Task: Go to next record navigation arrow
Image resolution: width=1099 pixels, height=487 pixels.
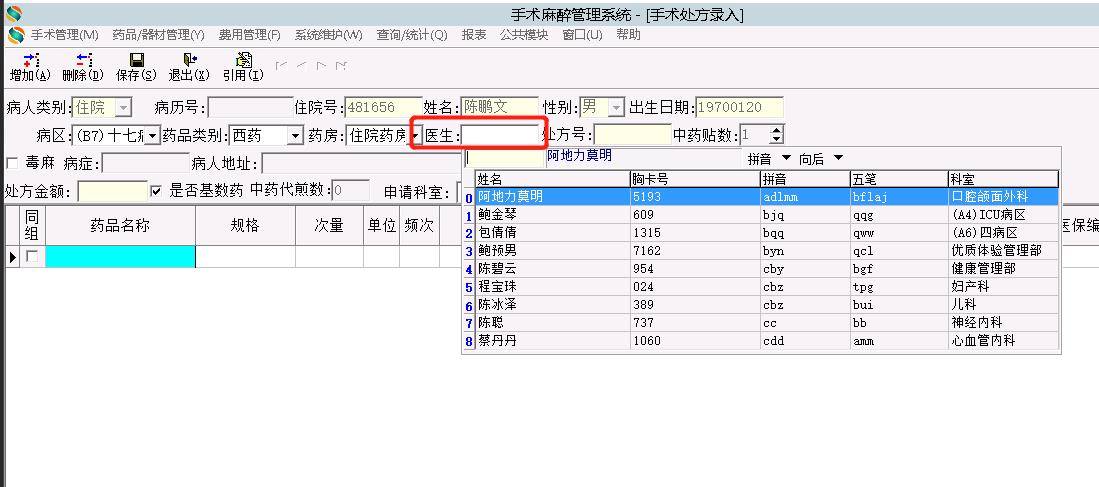Action: coord(322,66)
